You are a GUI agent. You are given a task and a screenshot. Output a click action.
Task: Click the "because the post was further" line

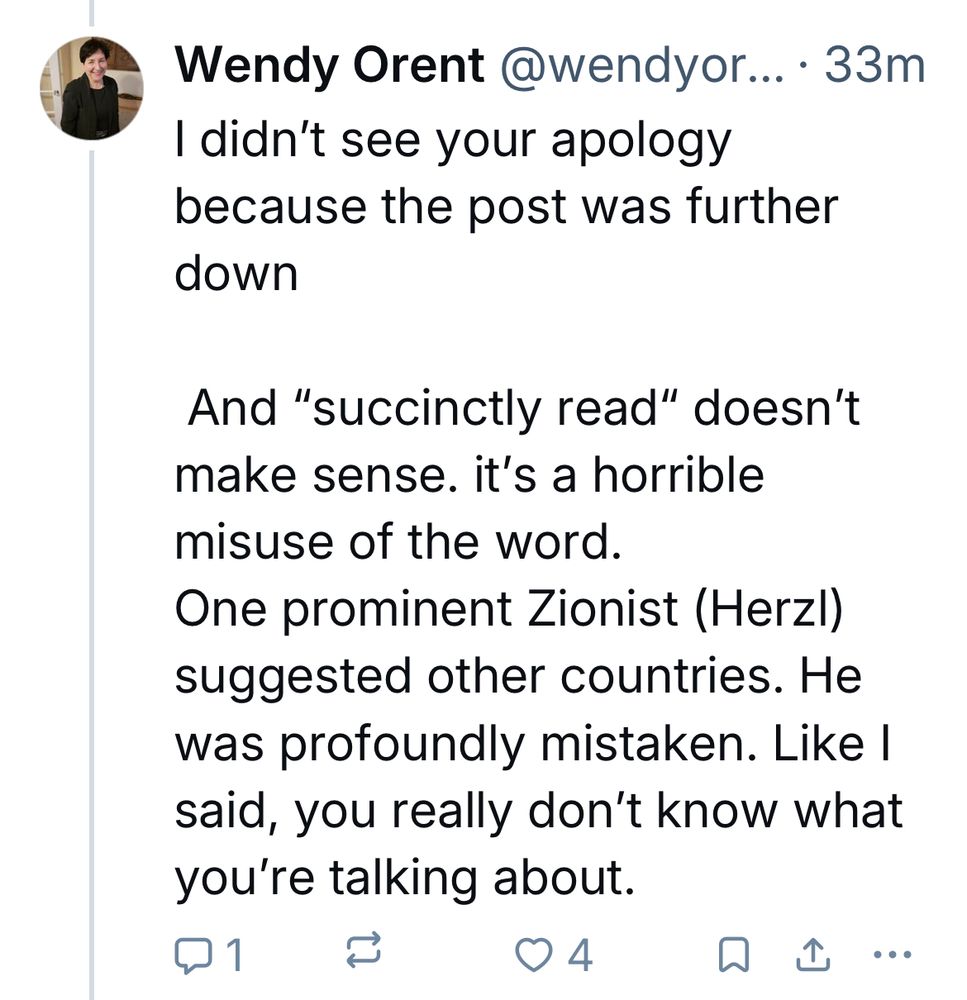506,208
